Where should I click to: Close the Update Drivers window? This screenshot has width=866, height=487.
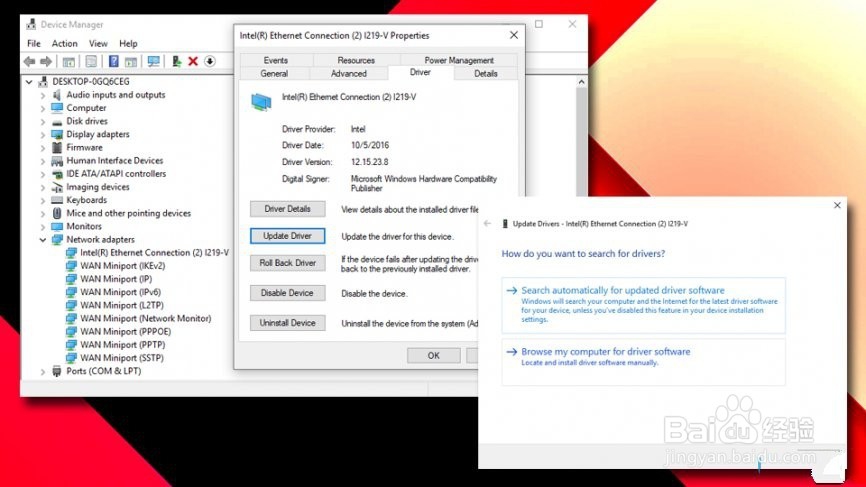[x=837, y=205]
